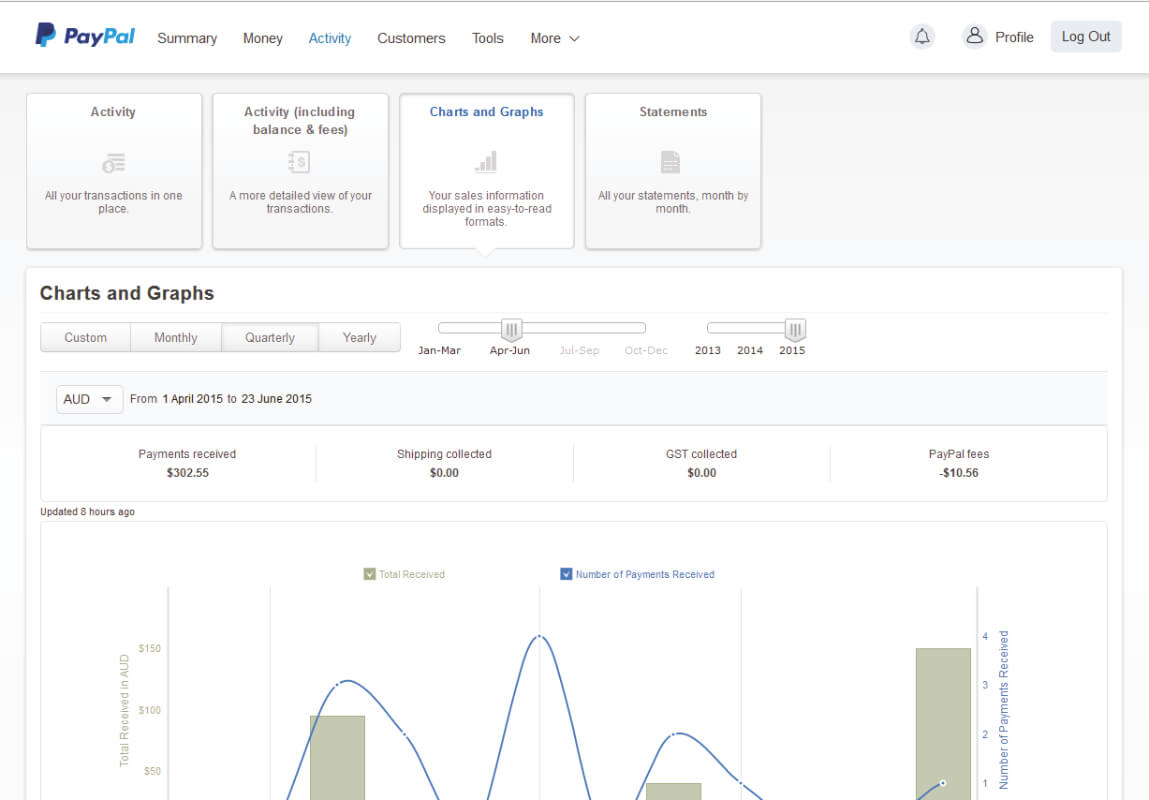Screen dimensions: 1149x800
Task: Switch to the Custom range tab
Action: tap(86, 338)
